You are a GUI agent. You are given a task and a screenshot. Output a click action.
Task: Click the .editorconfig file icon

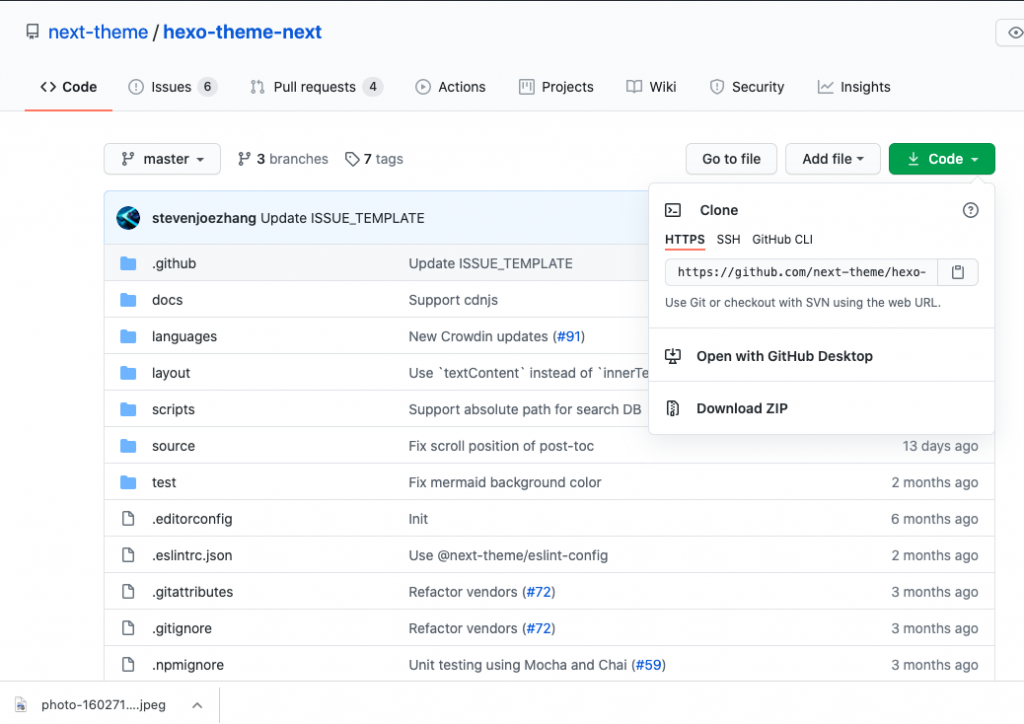pyautogui.click(x=128, y=518)
